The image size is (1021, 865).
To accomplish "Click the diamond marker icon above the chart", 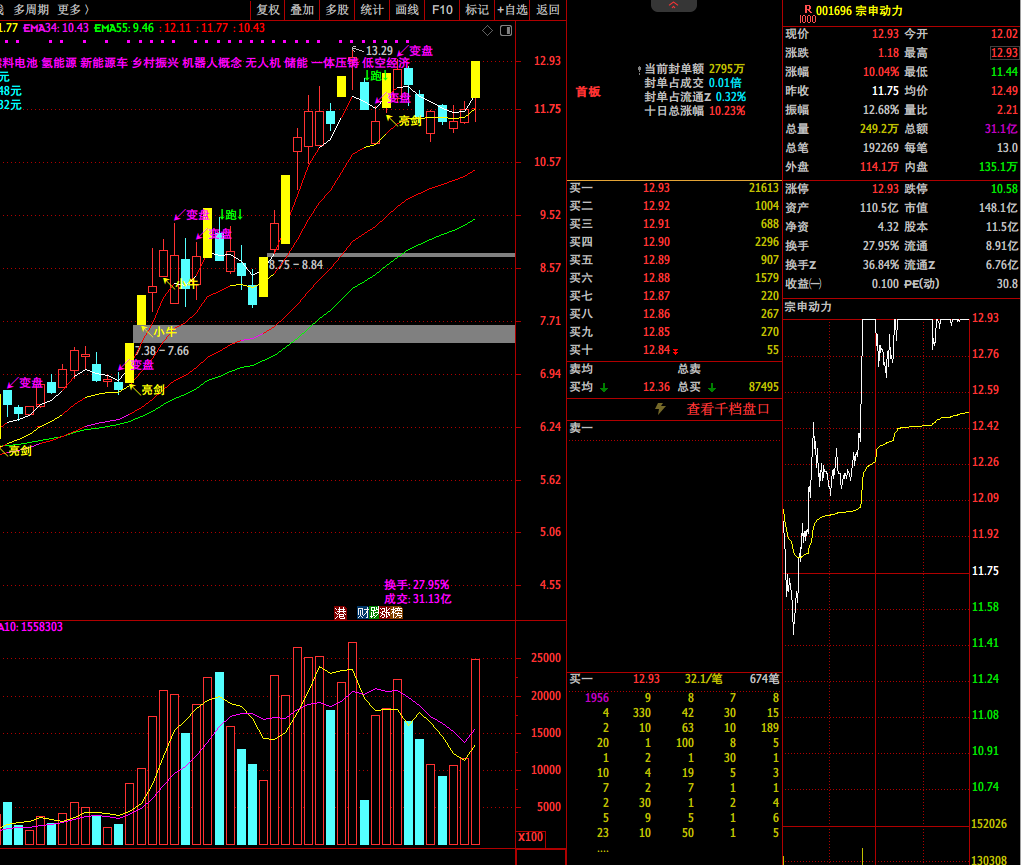I will 487,31.
